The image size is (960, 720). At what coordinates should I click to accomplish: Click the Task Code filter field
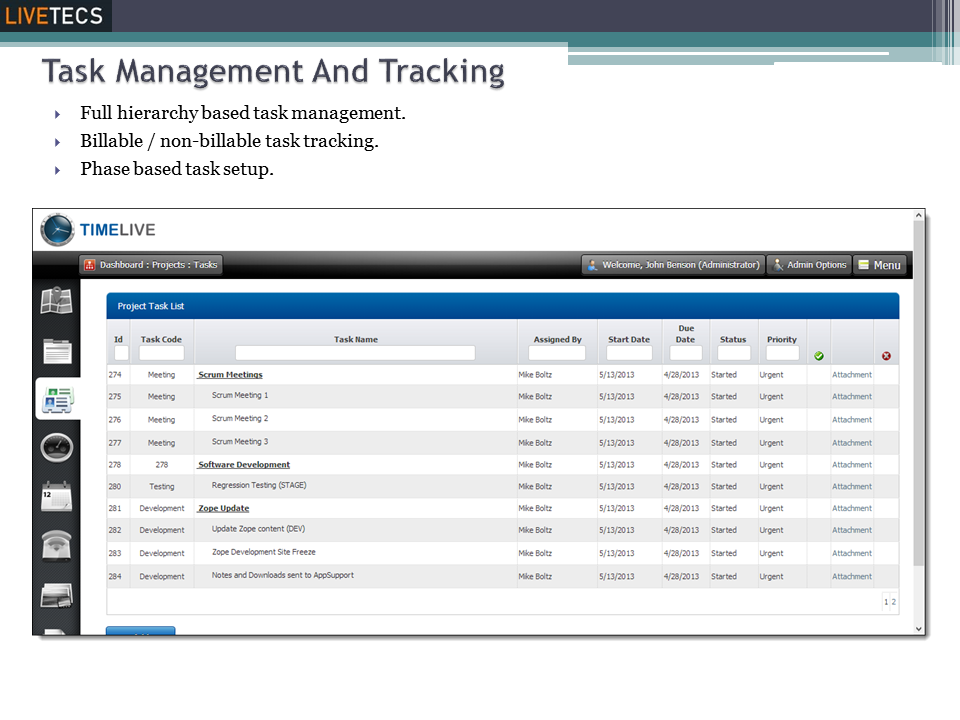click(x=162, y=353)
